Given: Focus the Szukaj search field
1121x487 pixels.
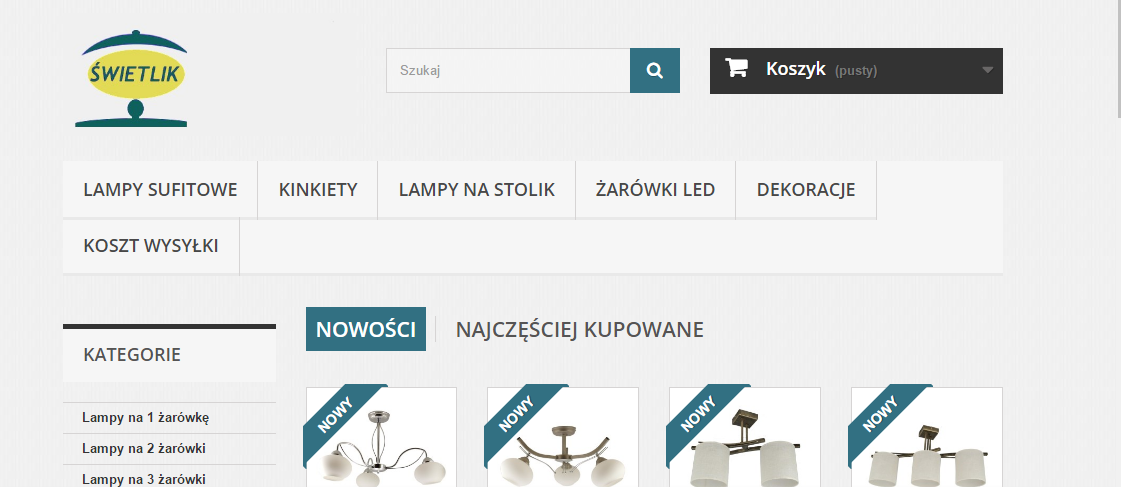Looking at the screenshot, I should 508,70.
